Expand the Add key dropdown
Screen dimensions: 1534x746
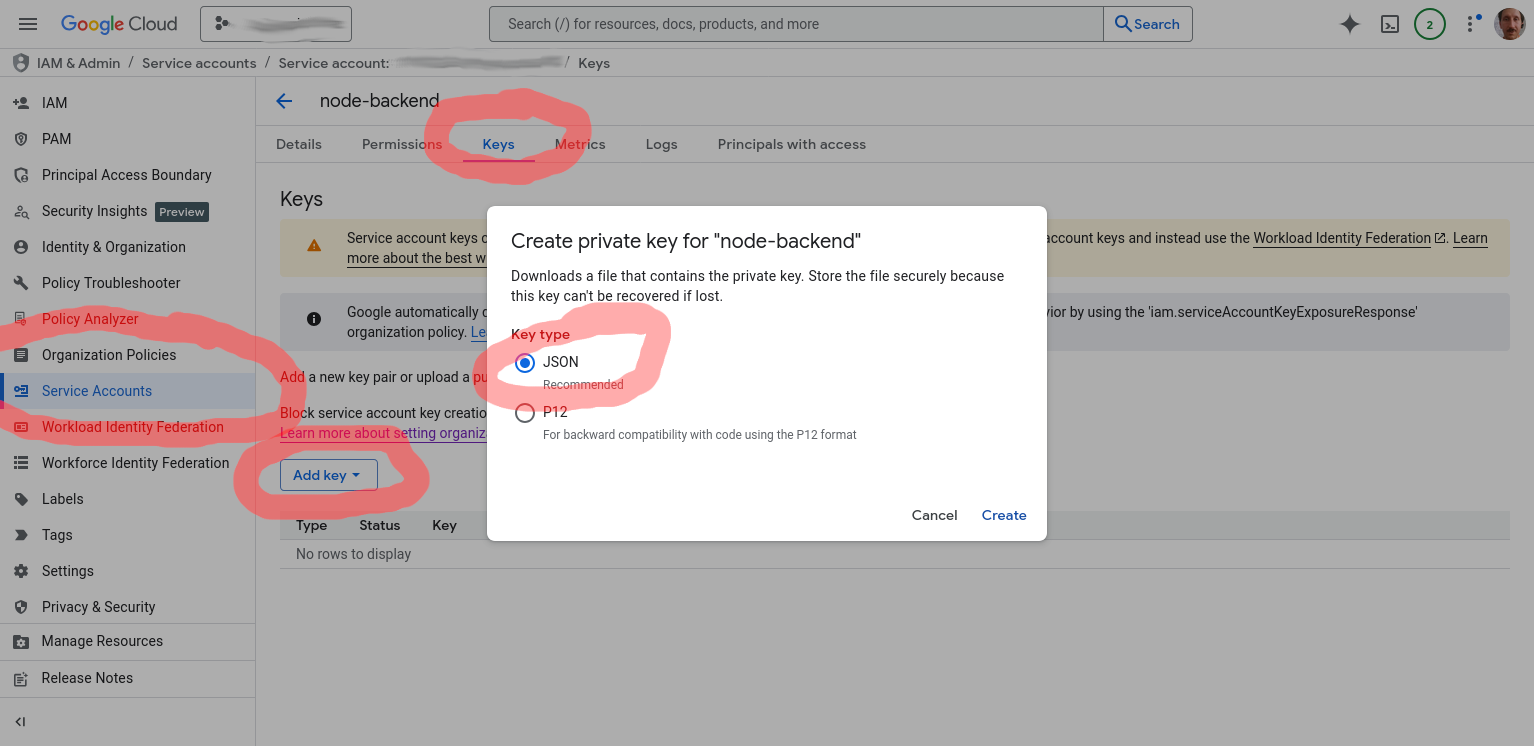coord(328,475)
